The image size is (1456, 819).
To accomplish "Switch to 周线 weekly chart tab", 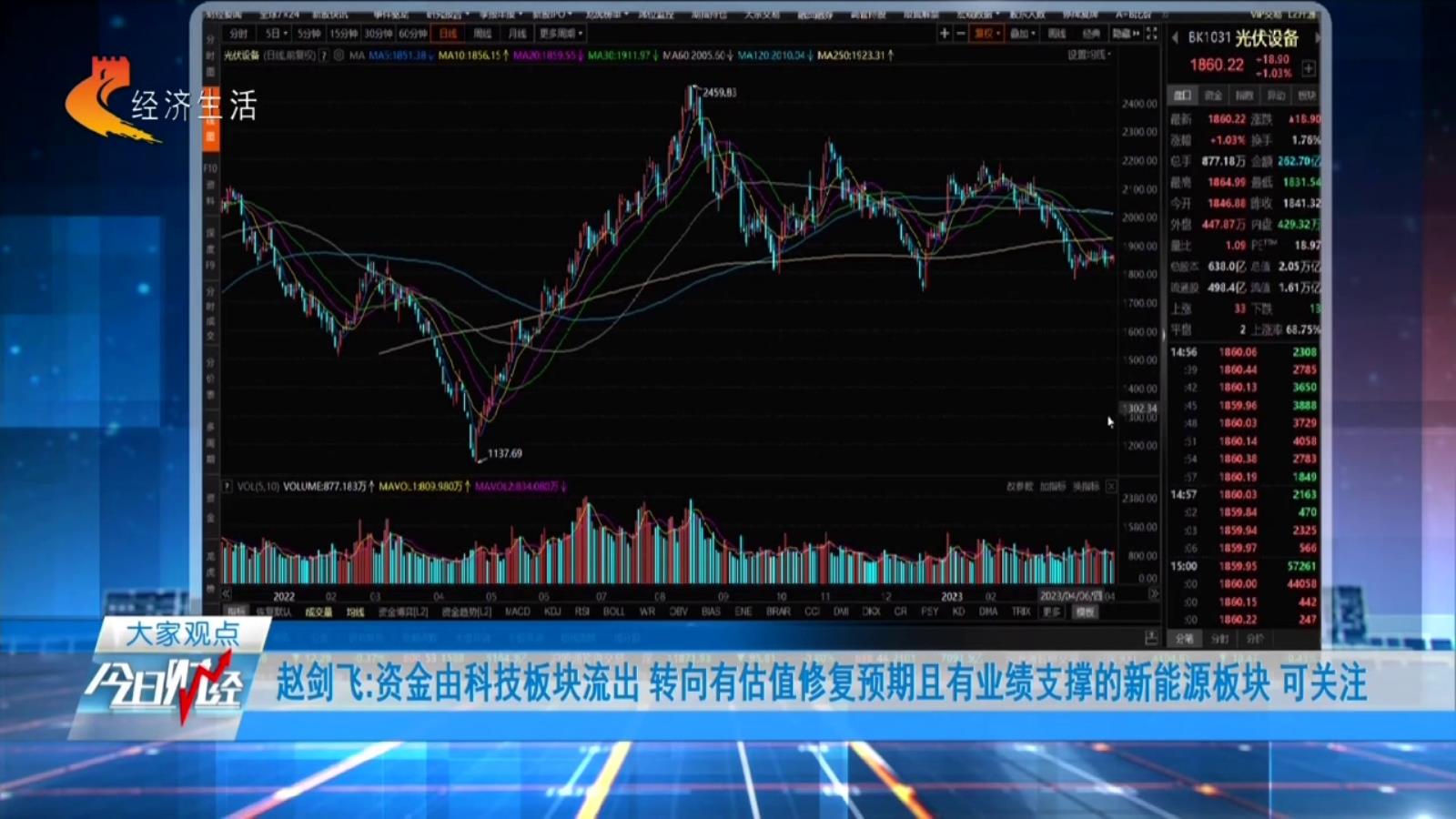I will (482, 34).
